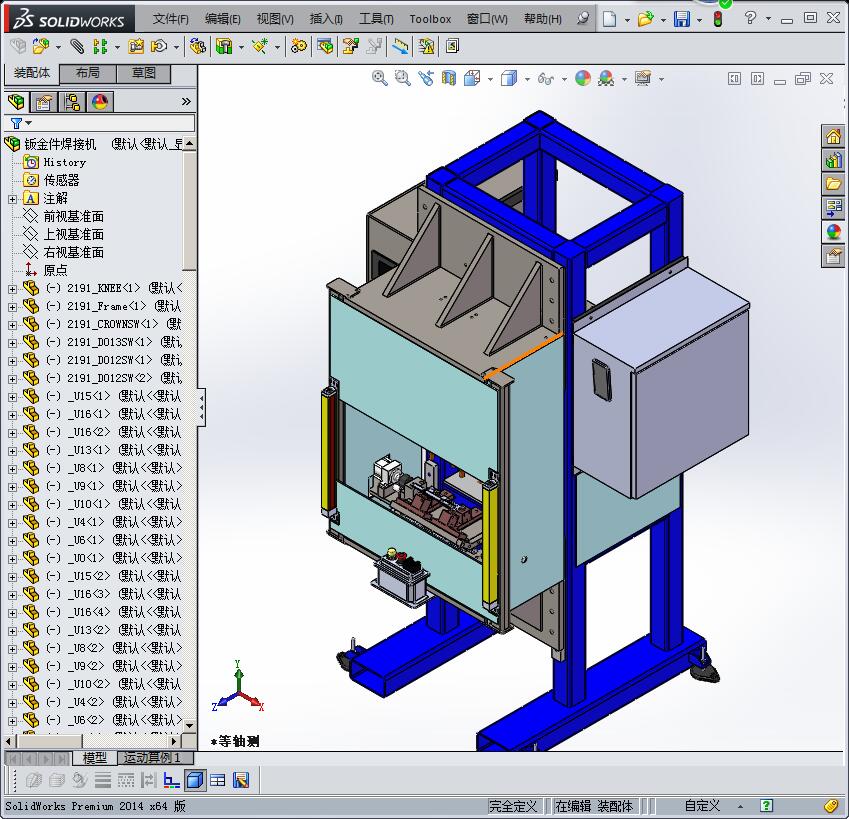Expand 2191_CROWNSW<1> component node

[12, 325]
